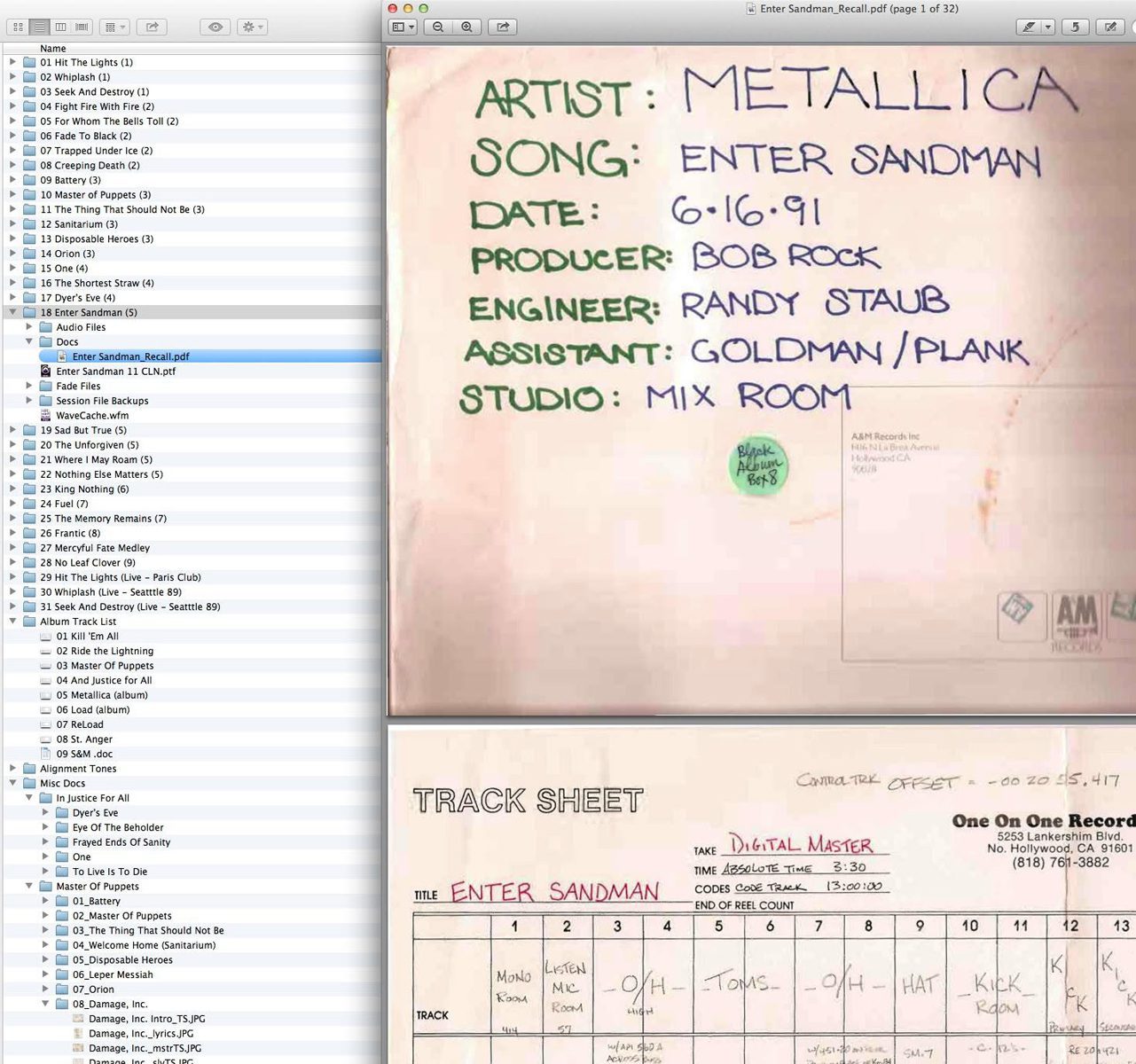
Task: Switch Finder to column view
Action: [60, 27]
